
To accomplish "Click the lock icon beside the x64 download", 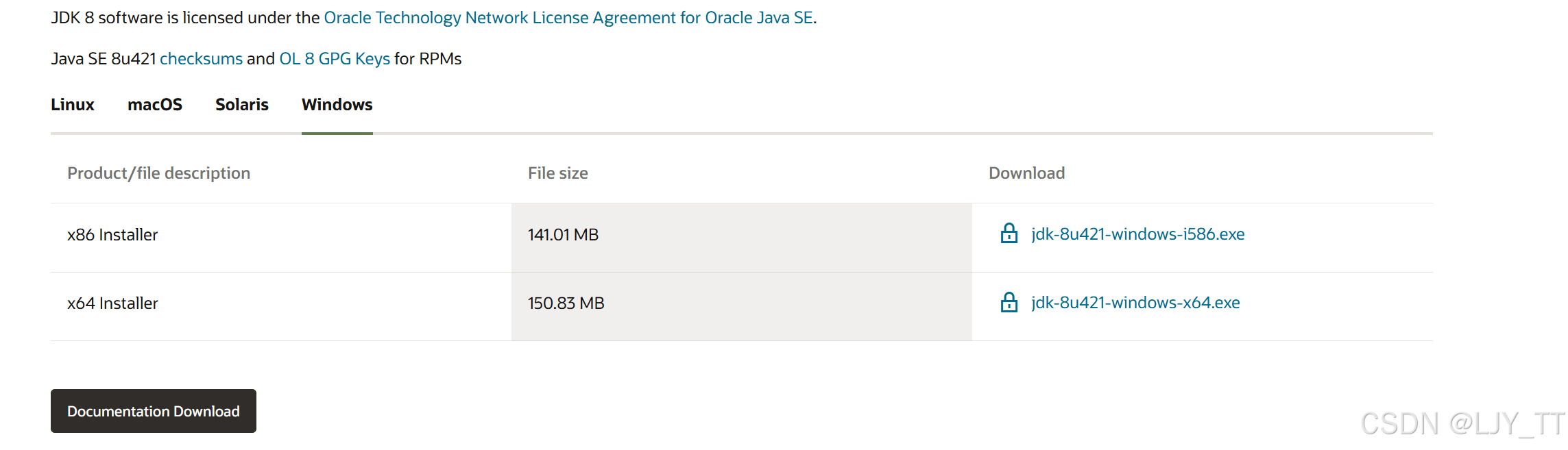I will pyautogui.click(x=1009, y=302).
